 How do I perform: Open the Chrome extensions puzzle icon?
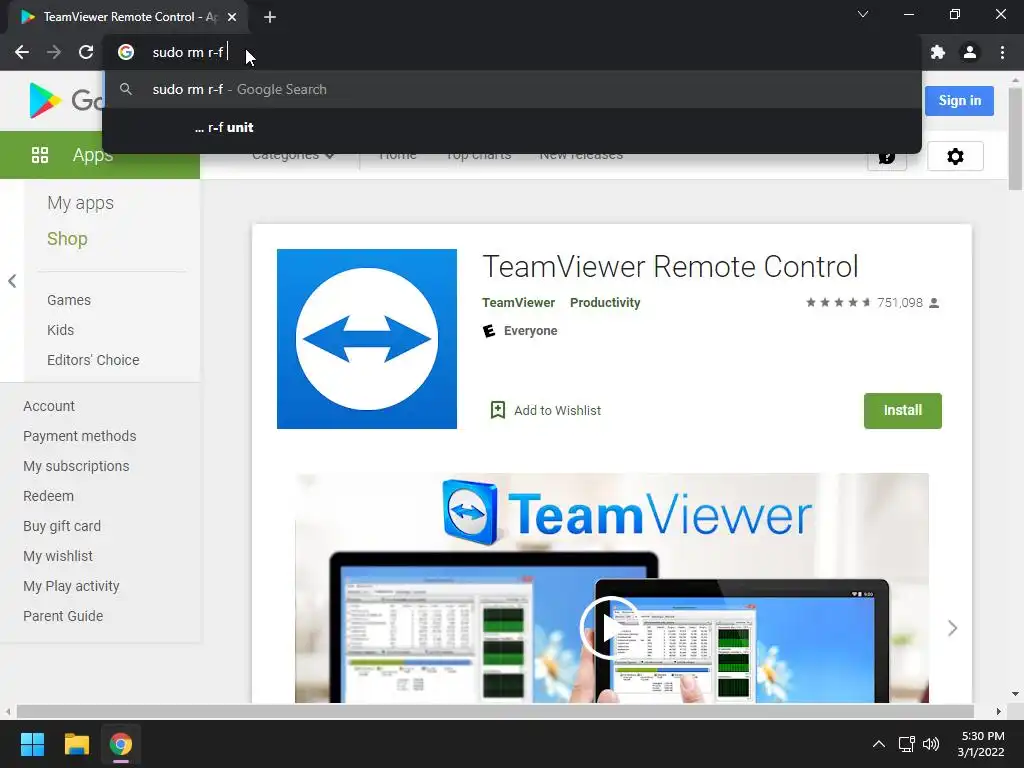point(938,52)
